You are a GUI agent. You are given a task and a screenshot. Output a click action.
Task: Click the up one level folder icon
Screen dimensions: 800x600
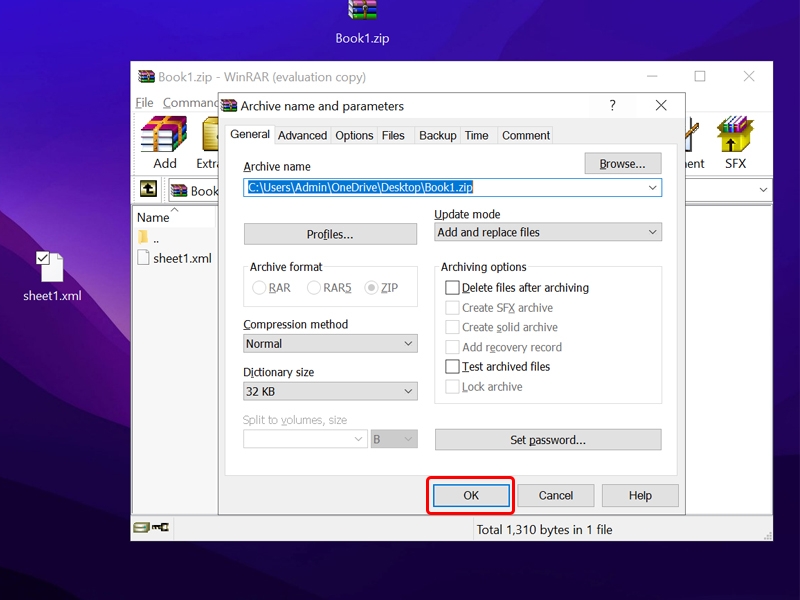(x=148, y=189)
